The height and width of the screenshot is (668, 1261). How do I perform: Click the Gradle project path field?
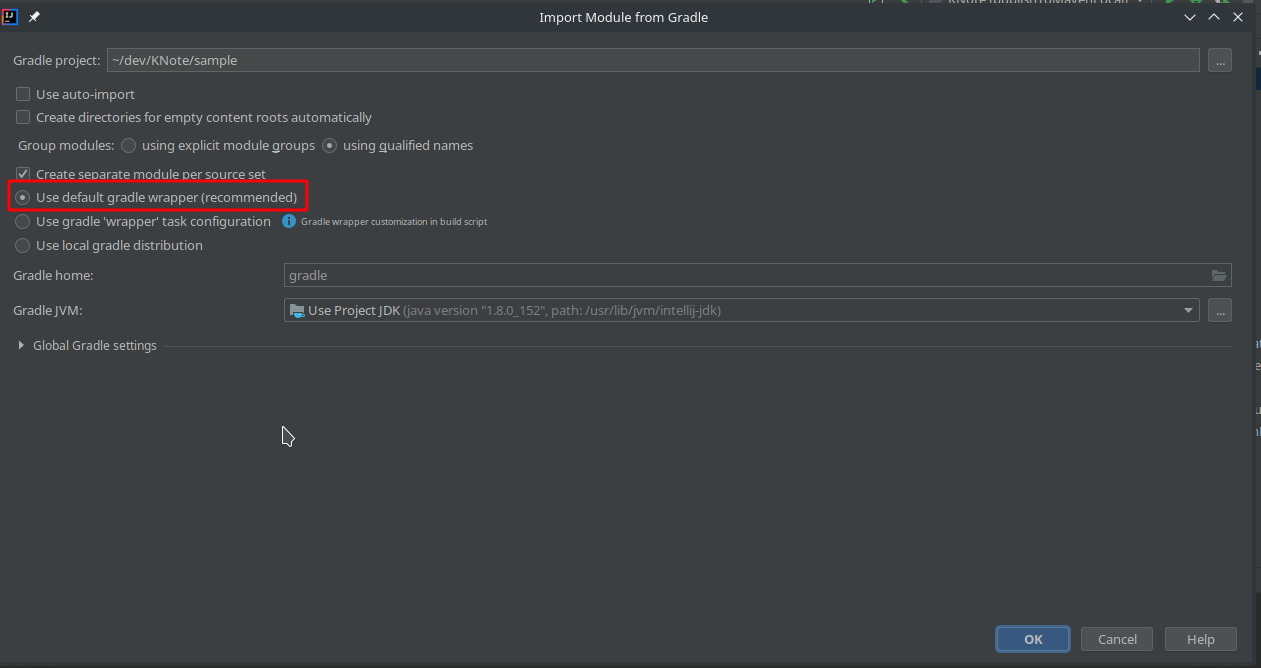pos(653,60)
